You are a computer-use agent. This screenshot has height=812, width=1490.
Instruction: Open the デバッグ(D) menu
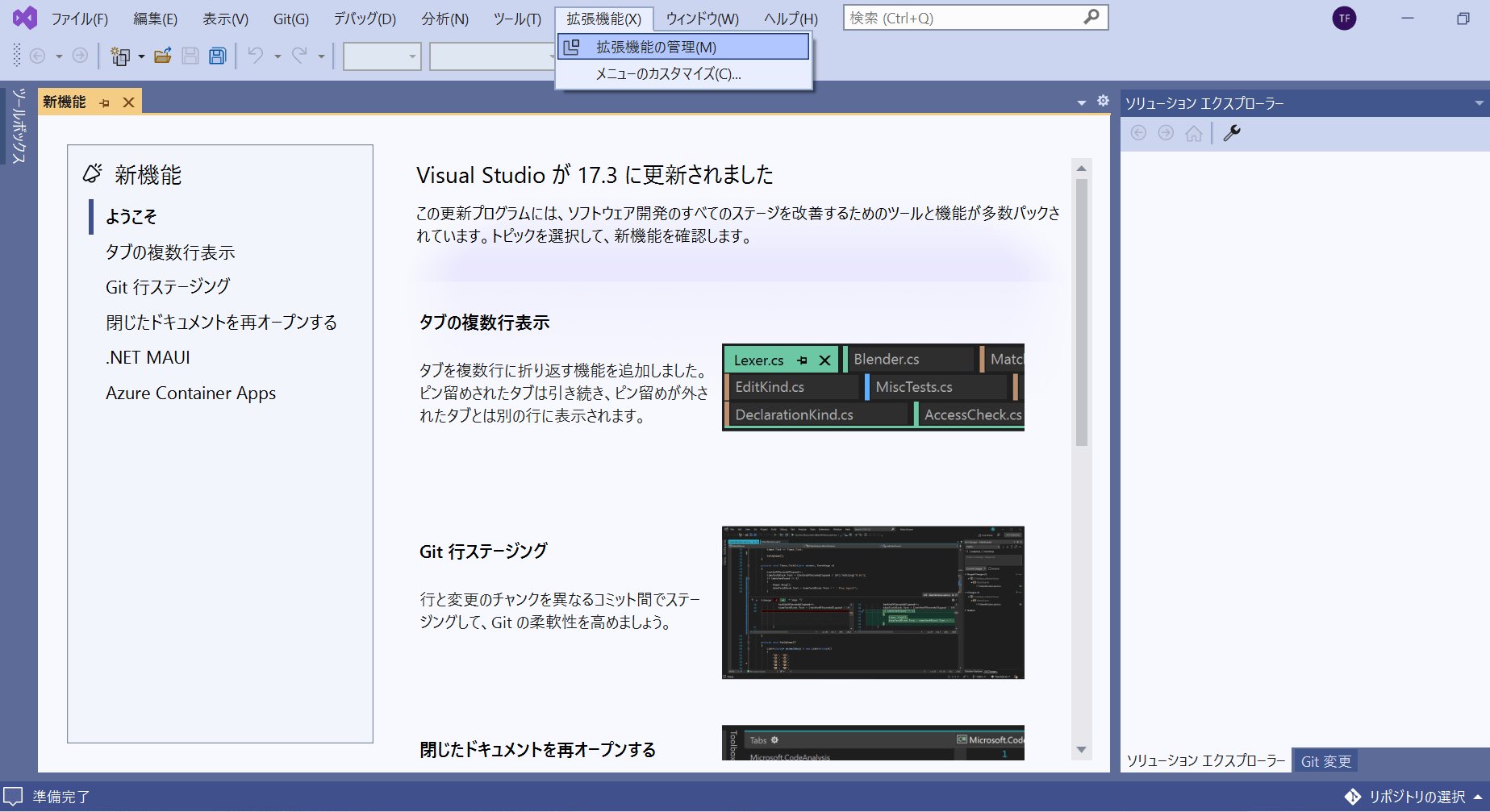365,19
